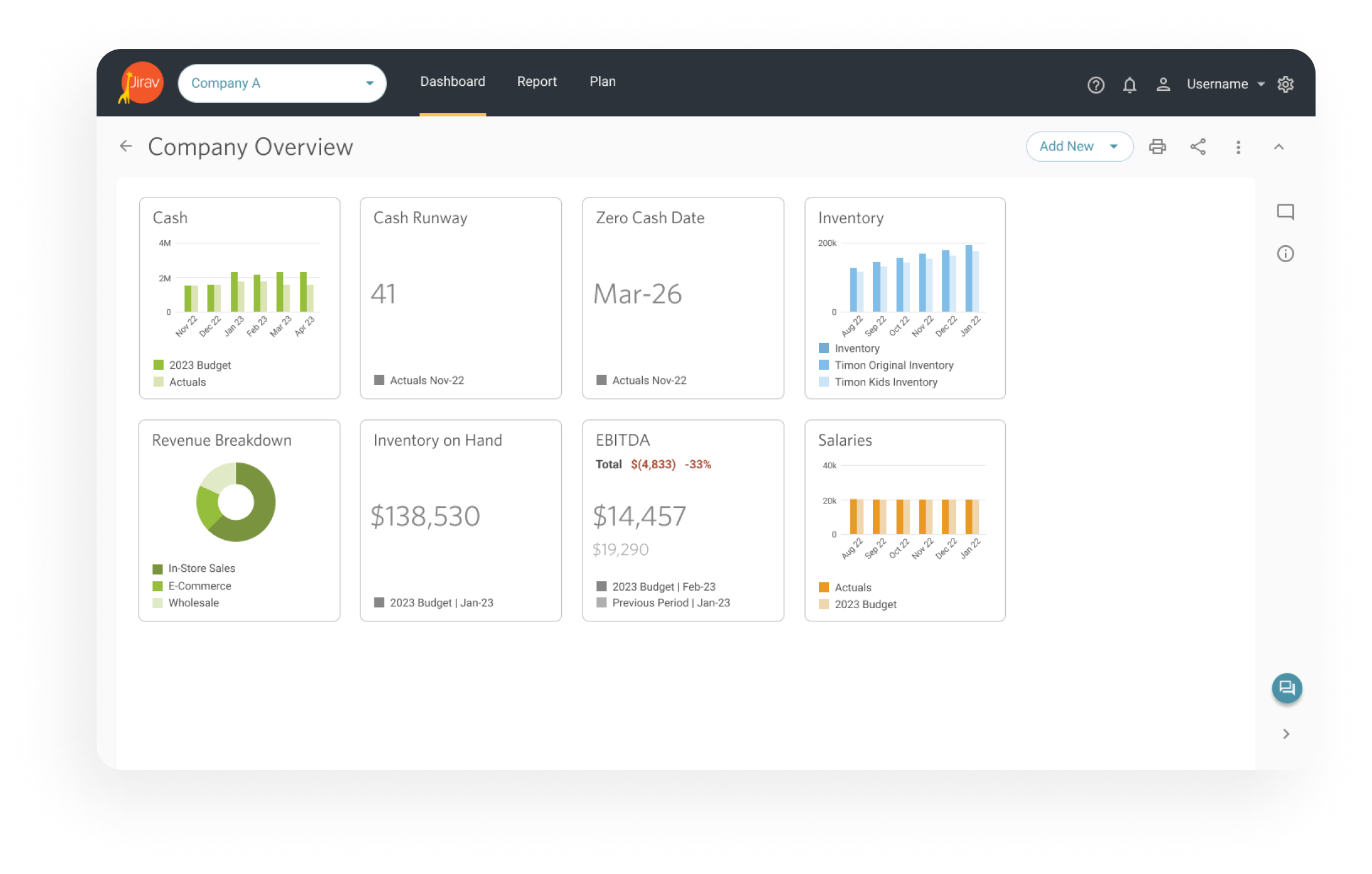Expand the Add New dropdown
Viewport: 1372px width, 874px height.
click(x=1079, y=147)
